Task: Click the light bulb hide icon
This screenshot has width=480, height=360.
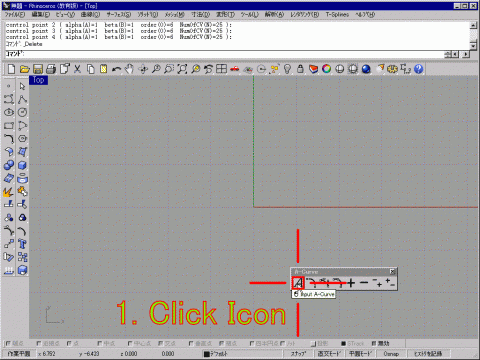Action: pos(287,69)
